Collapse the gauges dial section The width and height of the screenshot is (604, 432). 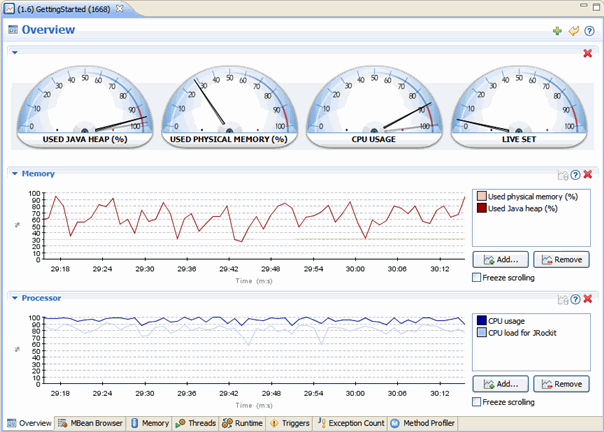15,50
